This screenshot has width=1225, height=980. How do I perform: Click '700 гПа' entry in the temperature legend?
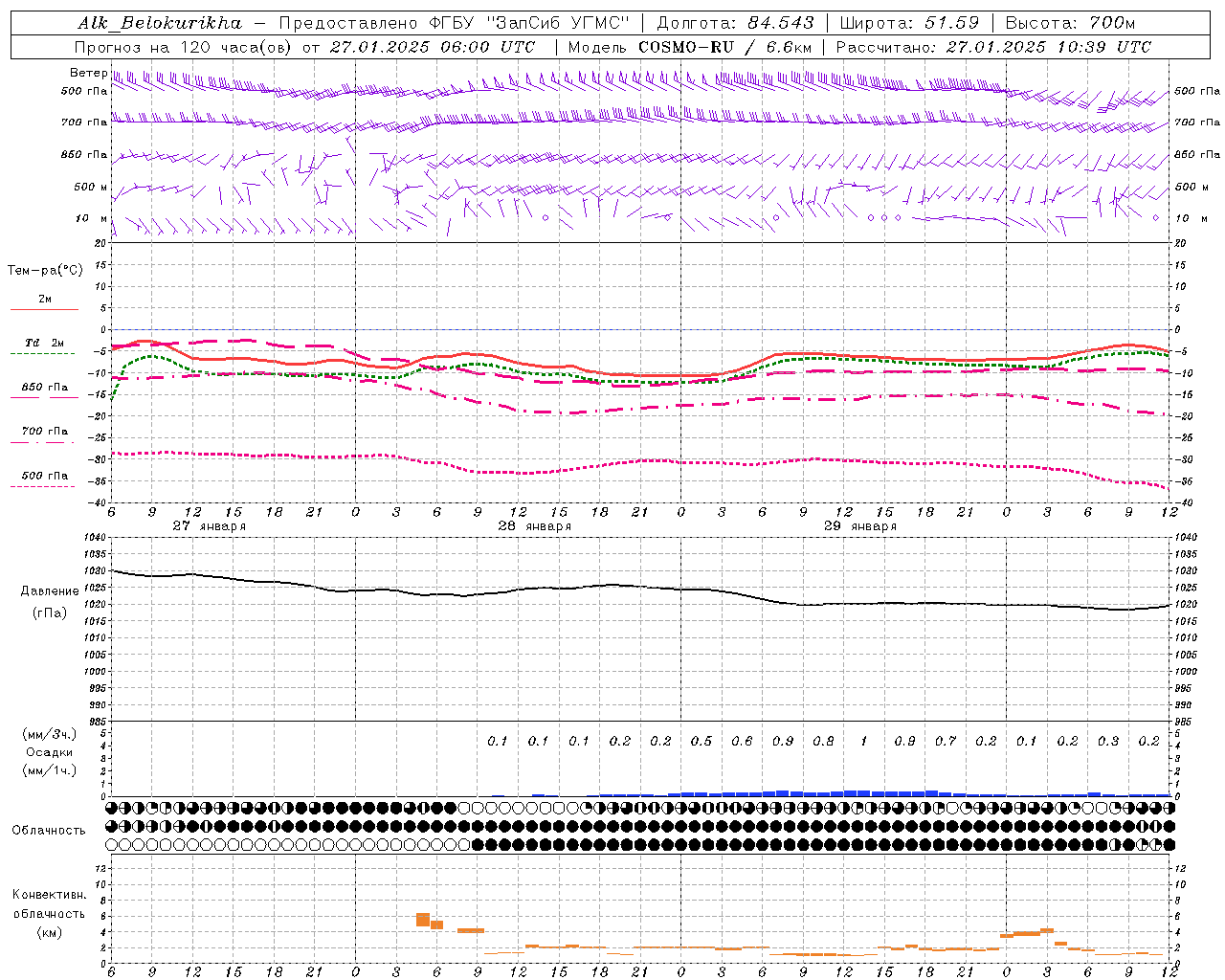tap(45, 432)
